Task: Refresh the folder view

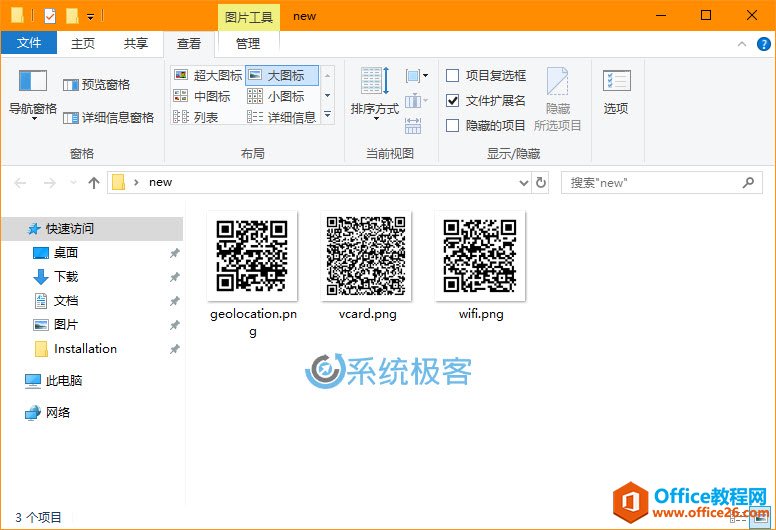Action: click(541, 183)
